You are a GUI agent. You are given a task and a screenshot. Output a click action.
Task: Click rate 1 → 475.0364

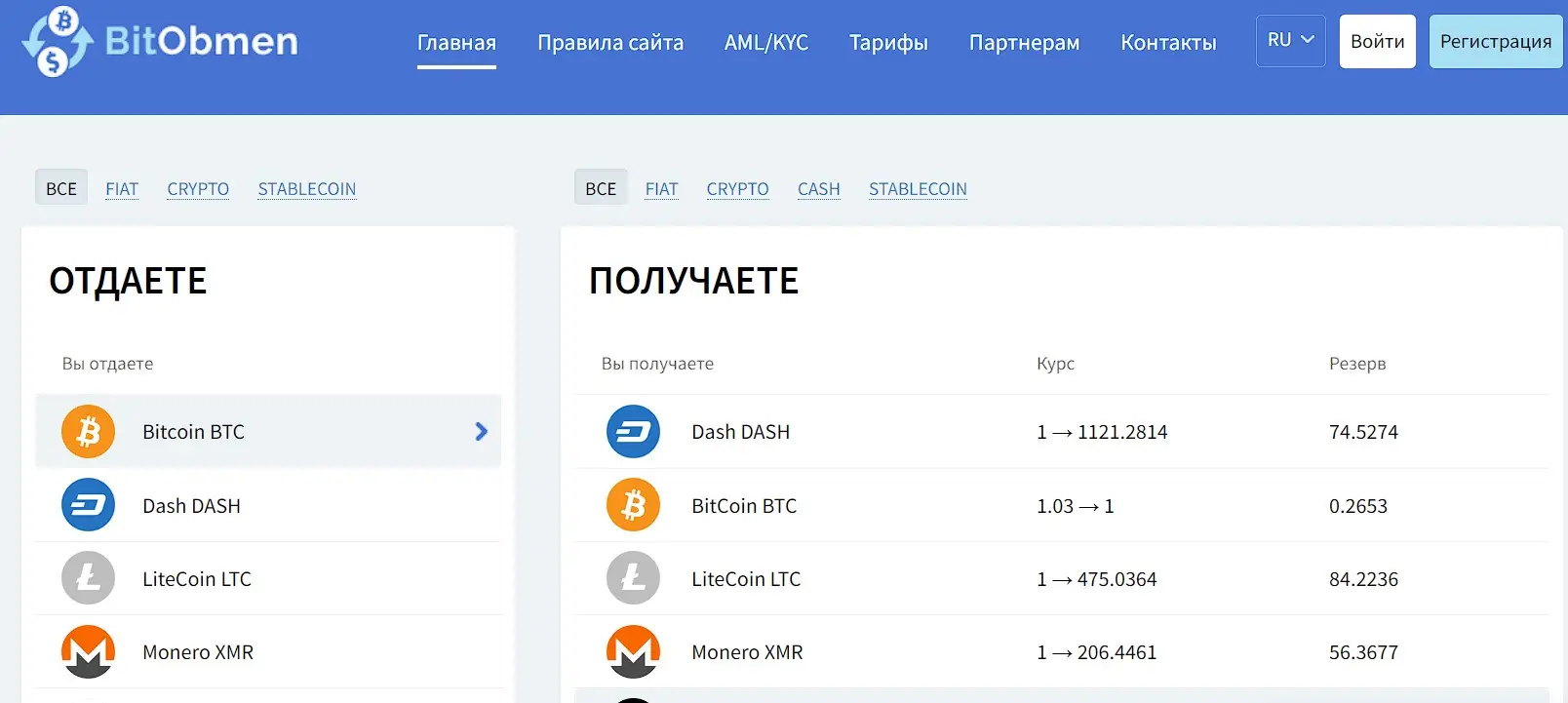click(1096, 579)
